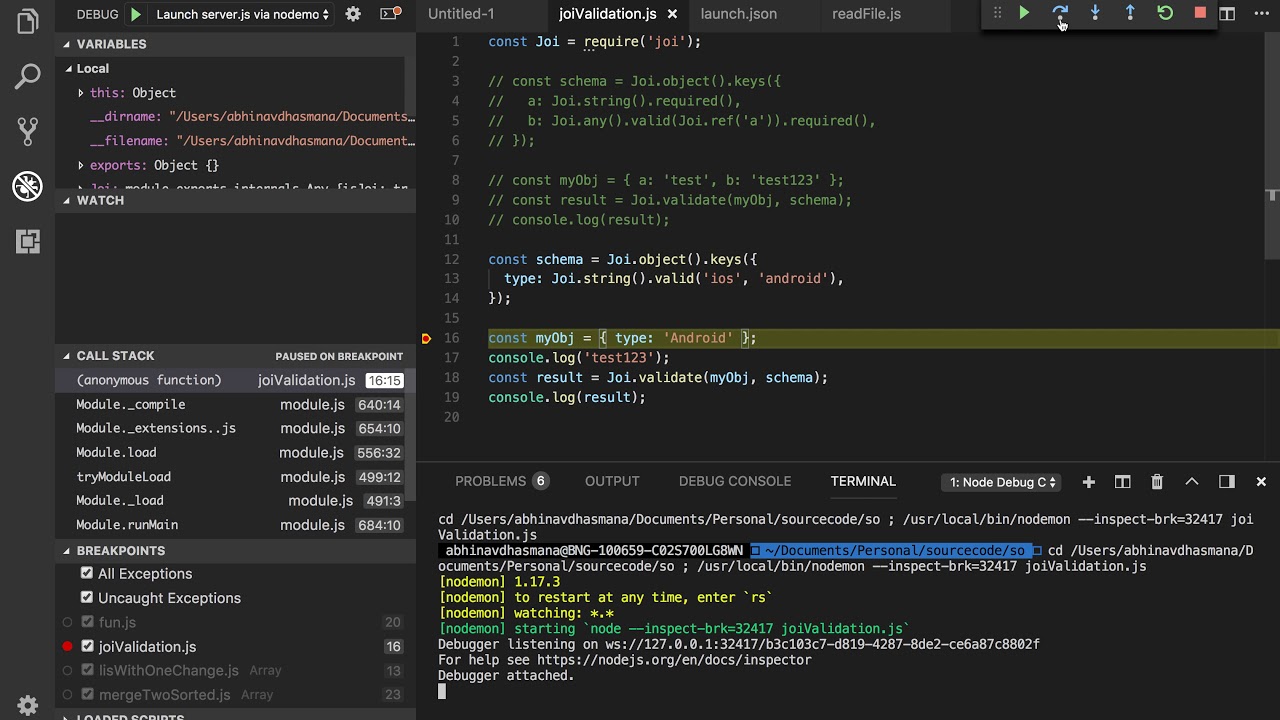Screen dimensions: 1280x720
Task: Open the terminal selector Node Debug dropdown
Action: [1002, 482]
